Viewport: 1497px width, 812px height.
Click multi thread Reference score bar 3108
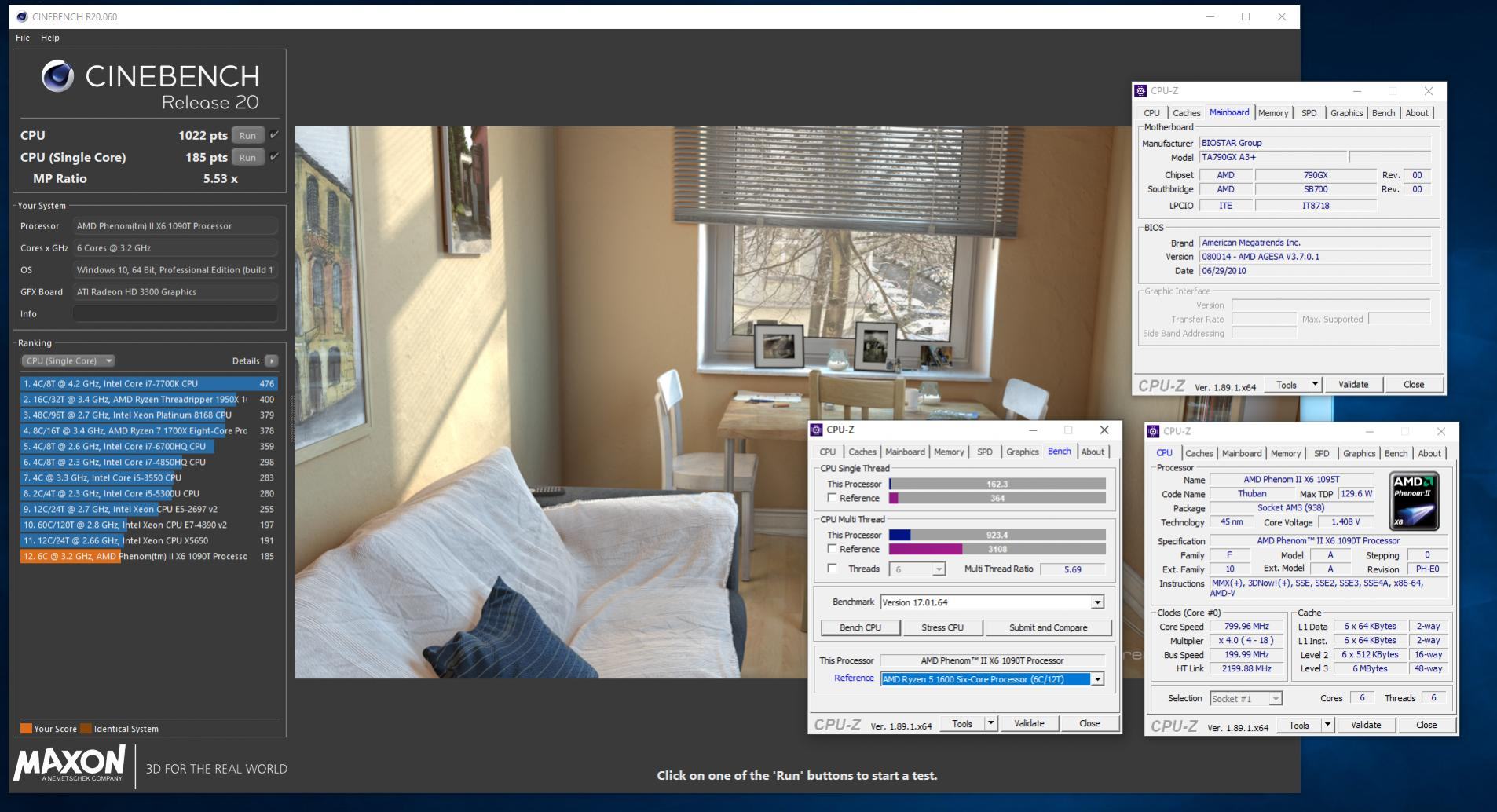(997, 549)
